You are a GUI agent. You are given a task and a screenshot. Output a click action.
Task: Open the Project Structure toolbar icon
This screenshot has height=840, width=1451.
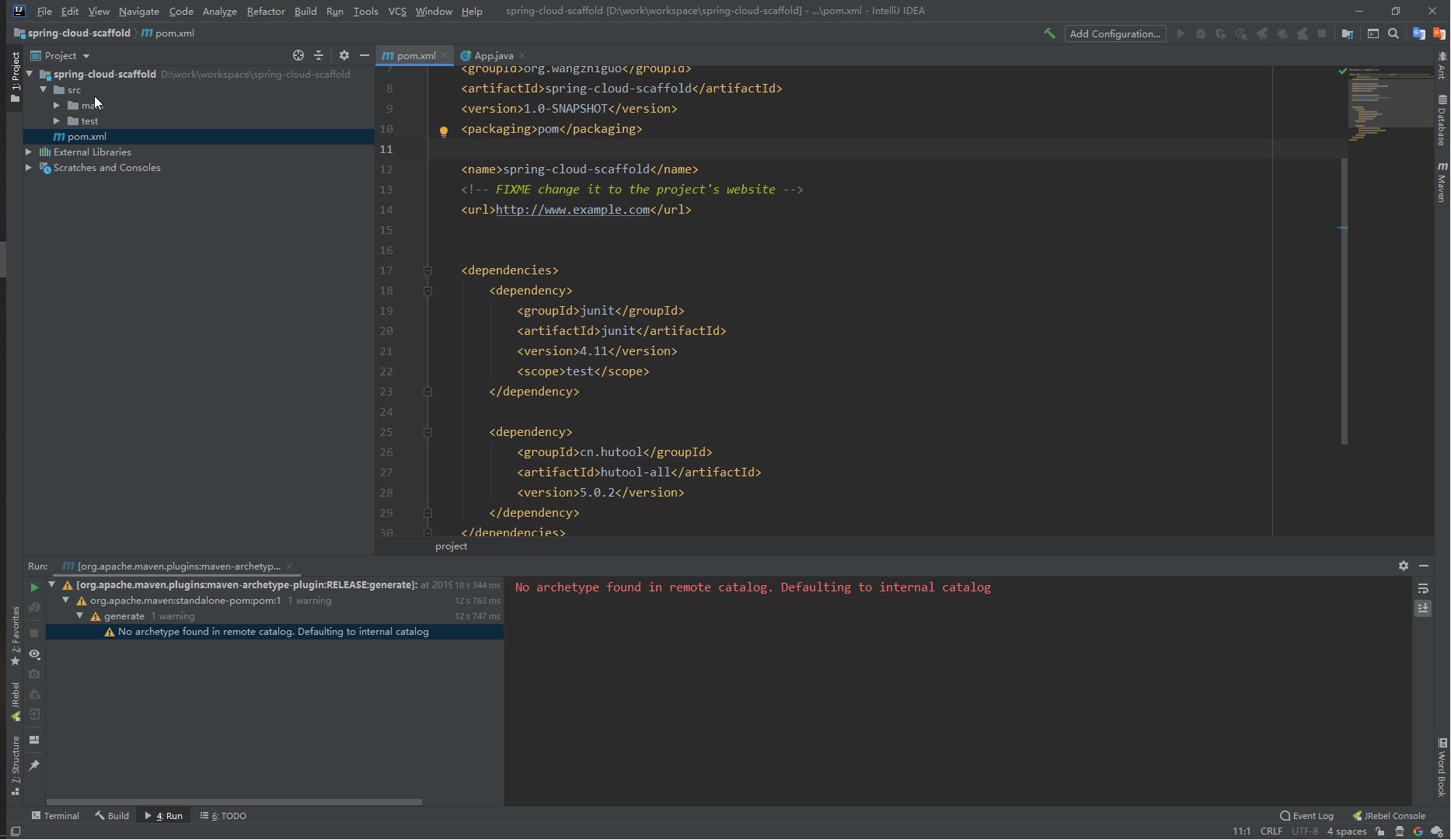1348,33
